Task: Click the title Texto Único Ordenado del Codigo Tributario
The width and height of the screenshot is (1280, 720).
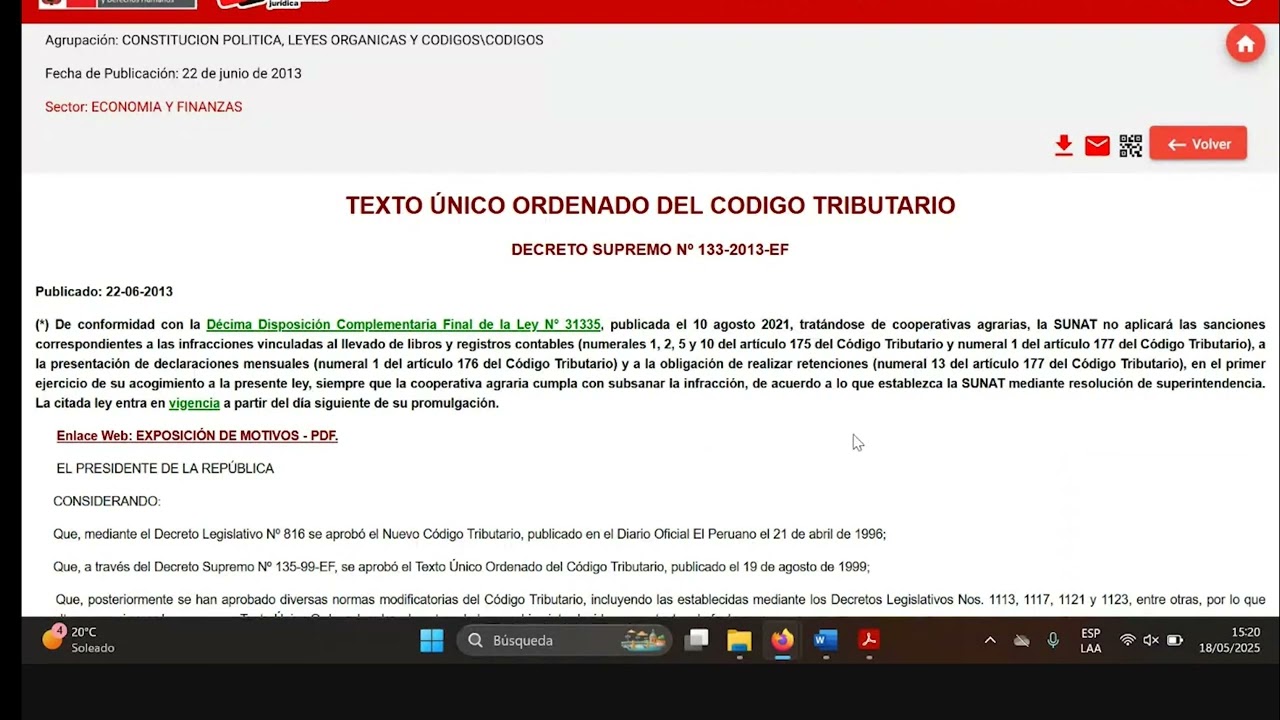Action: pos(651,205)
